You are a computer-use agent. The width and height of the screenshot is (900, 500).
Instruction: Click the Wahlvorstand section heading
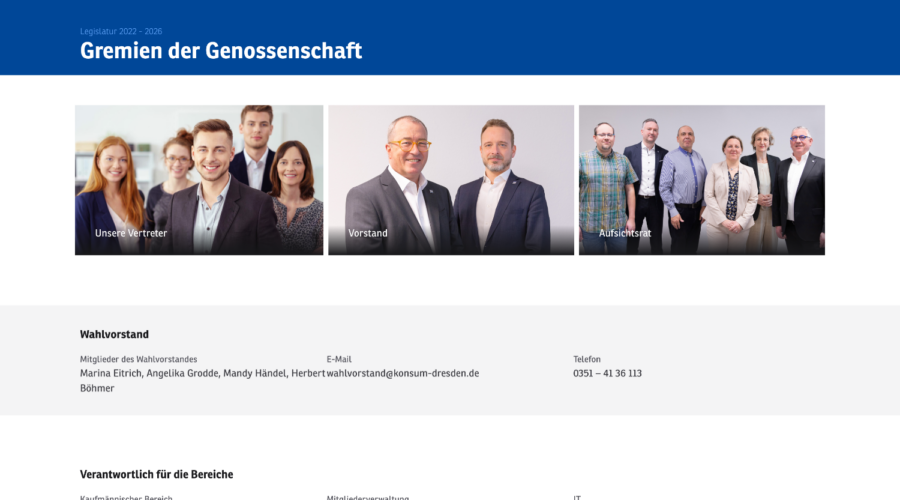[x=114, y=334]
